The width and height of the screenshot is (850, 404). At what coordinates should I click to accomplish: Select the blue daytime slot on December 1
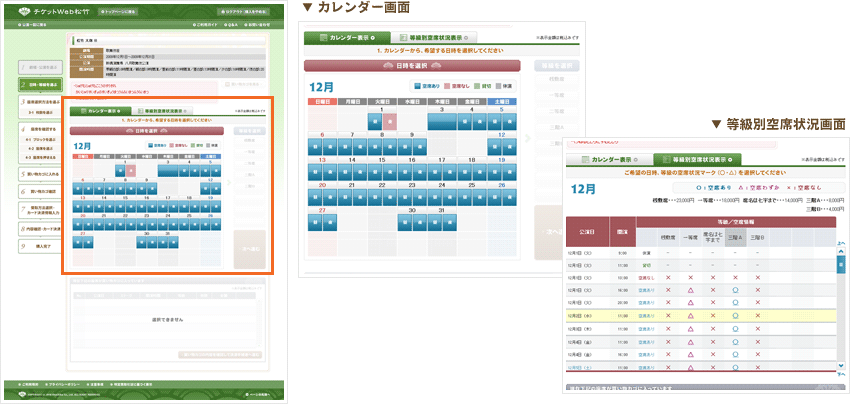(x=374, y=121)
